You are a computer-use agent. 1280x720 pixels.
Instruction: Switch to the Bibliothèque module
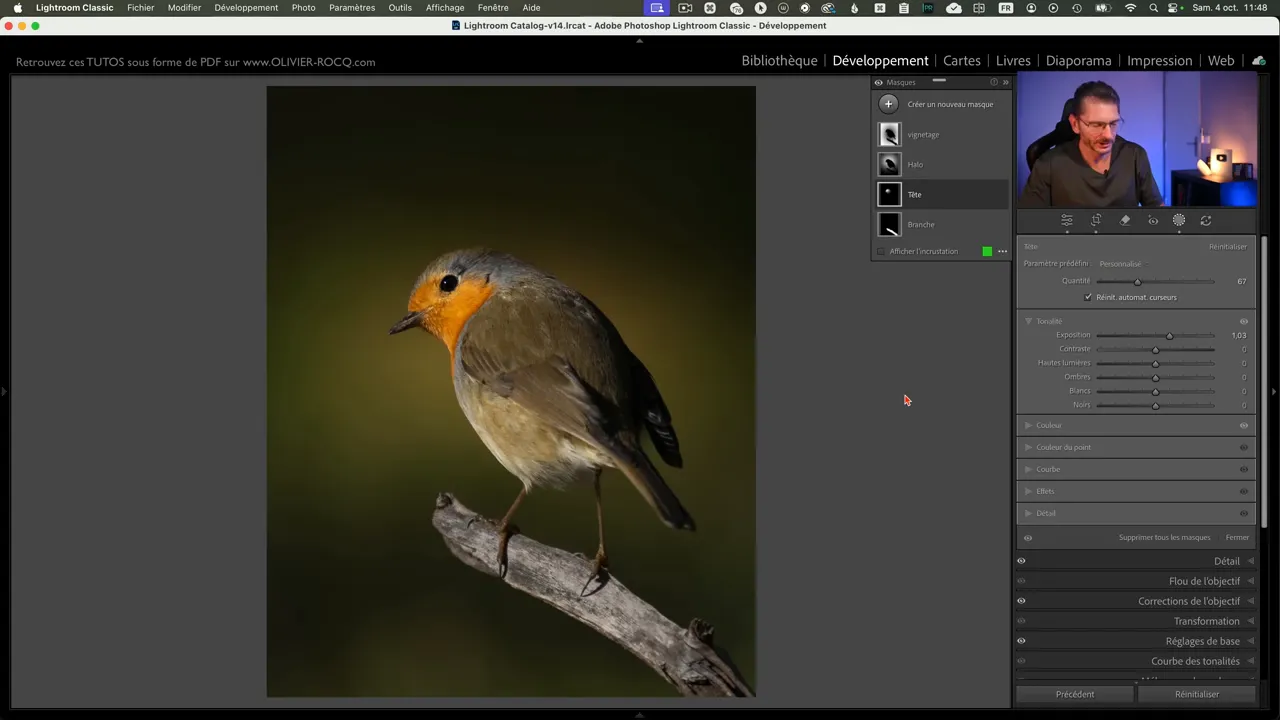coord(779,61)
